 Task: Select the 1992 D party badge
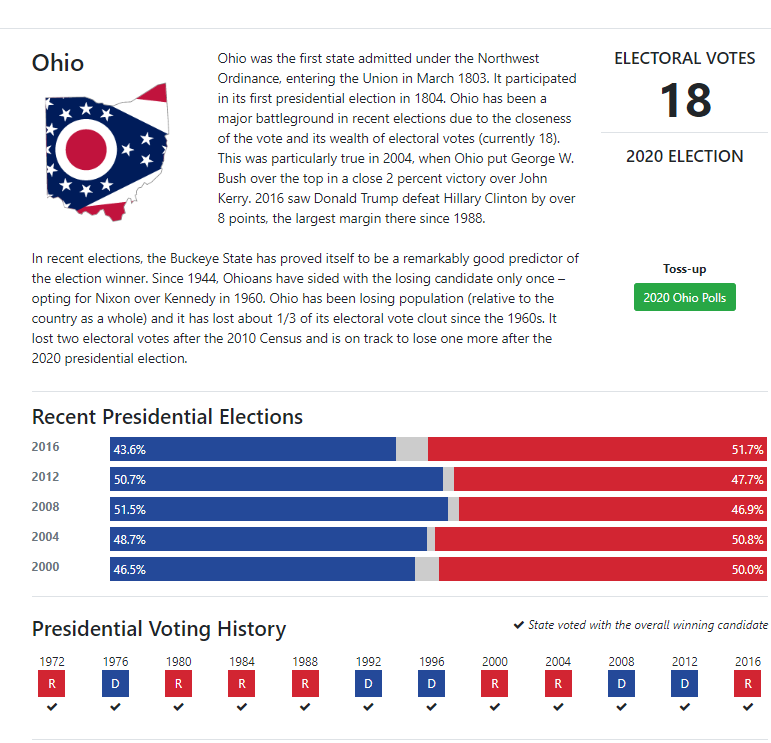368,684
